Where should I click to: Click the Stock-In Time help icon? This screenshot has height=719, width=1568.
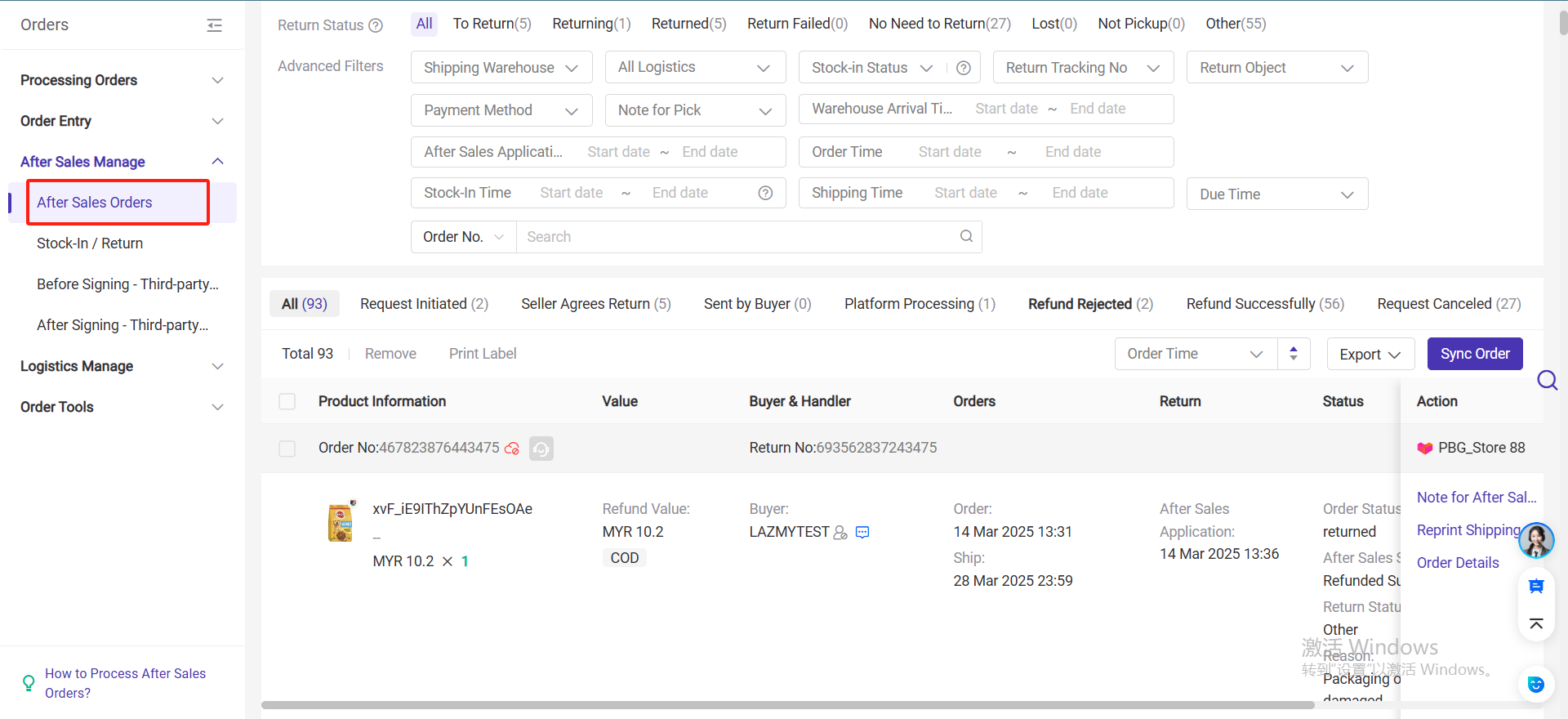765,193
